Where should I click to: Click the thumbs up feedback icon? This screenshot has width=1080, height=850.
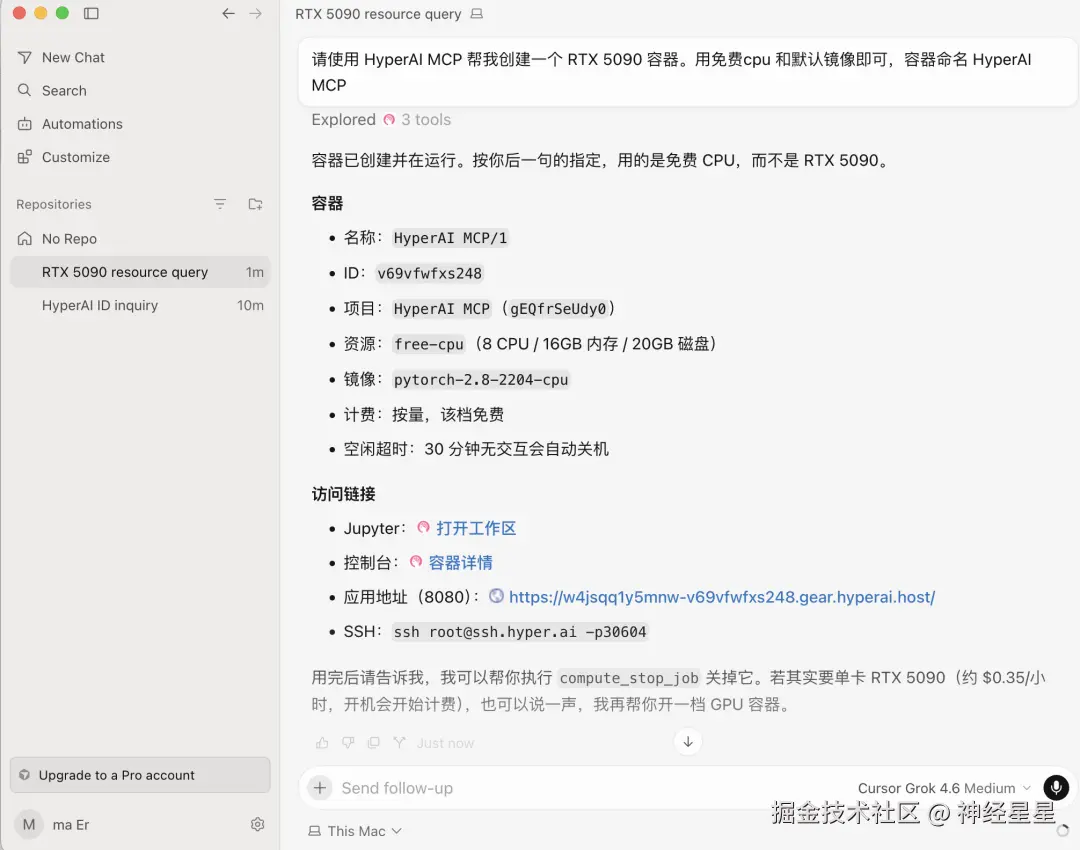[322, 743]
